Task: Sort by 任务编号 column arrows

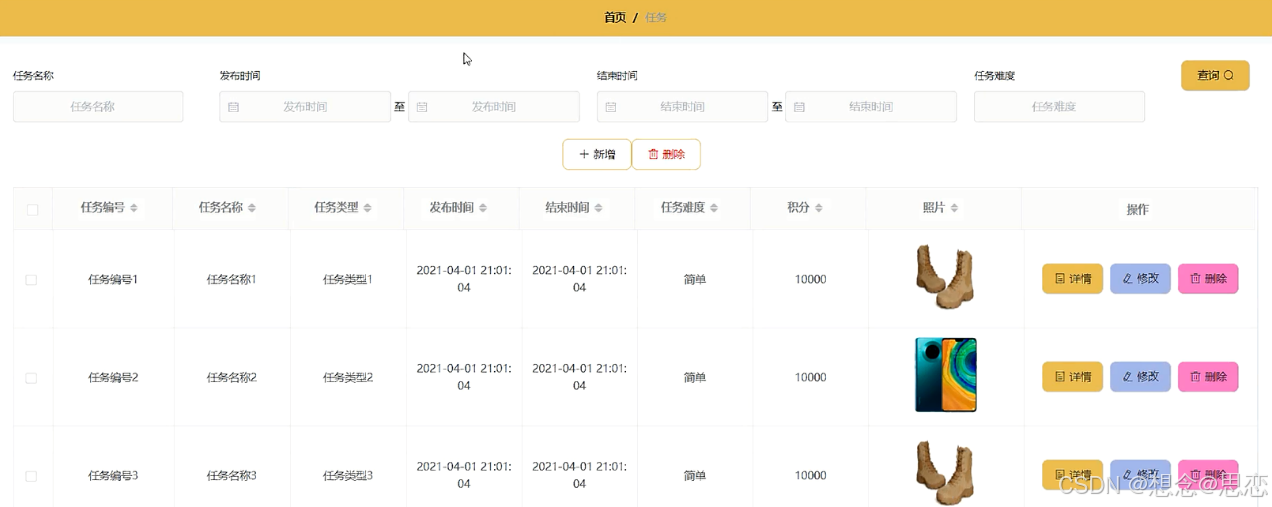Action: 136,208
